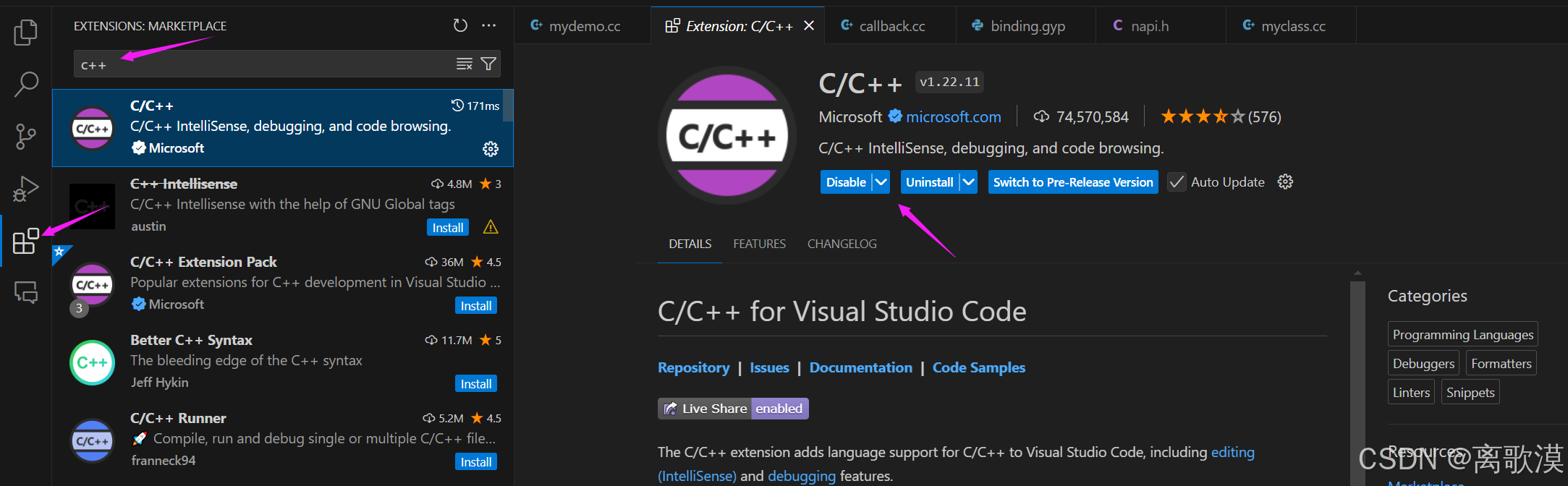Click the details page vertical scrollbar

[1357, 383]
